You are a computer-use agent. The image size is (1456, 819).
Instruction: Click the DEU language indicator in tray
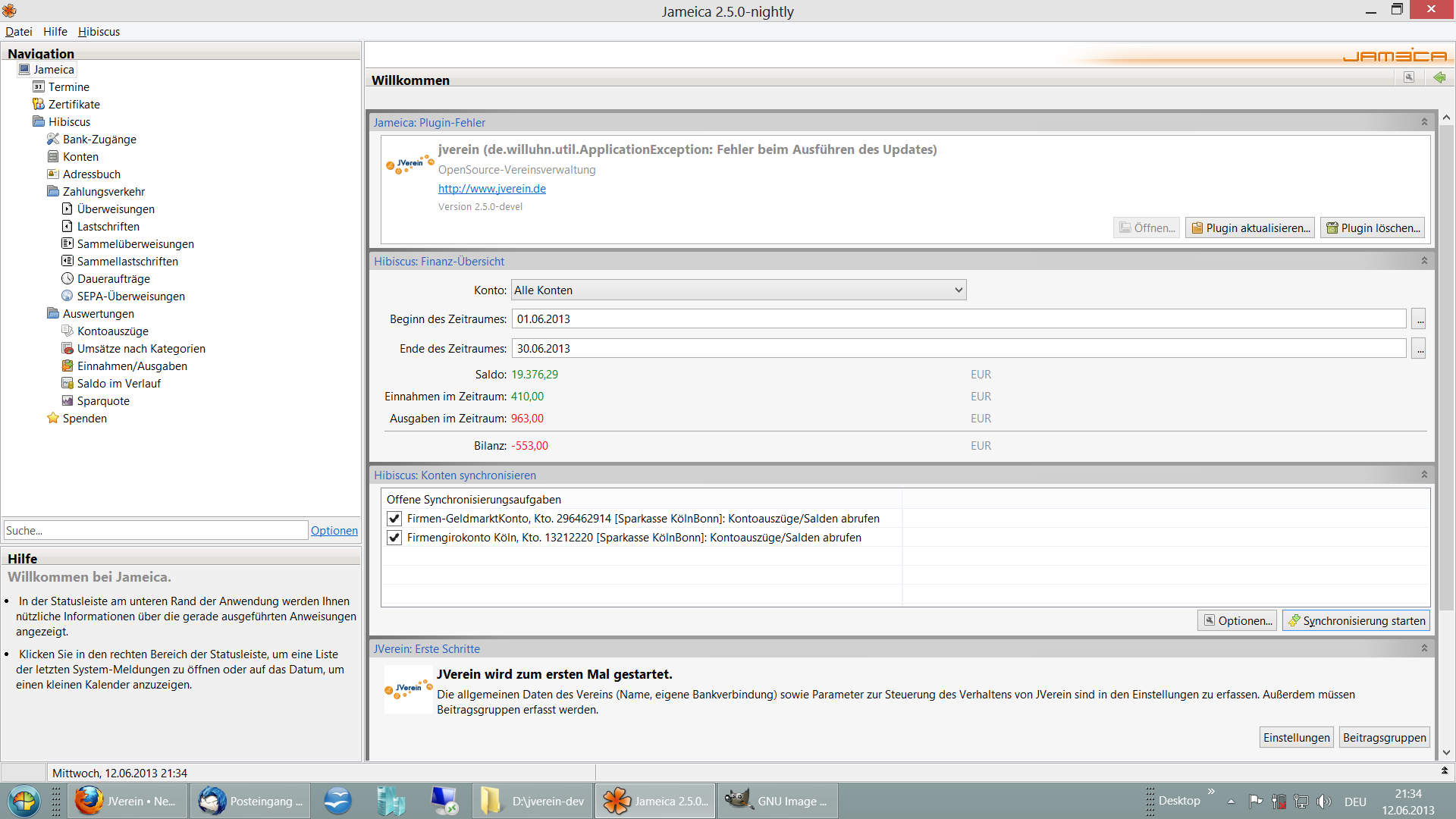pyautogui.click(x=1355, y=802)
